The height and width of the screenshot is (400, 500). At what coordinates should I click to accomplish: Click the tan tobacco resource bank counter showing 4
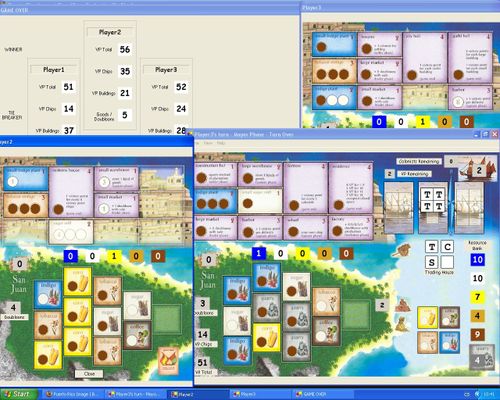[477, 315]
